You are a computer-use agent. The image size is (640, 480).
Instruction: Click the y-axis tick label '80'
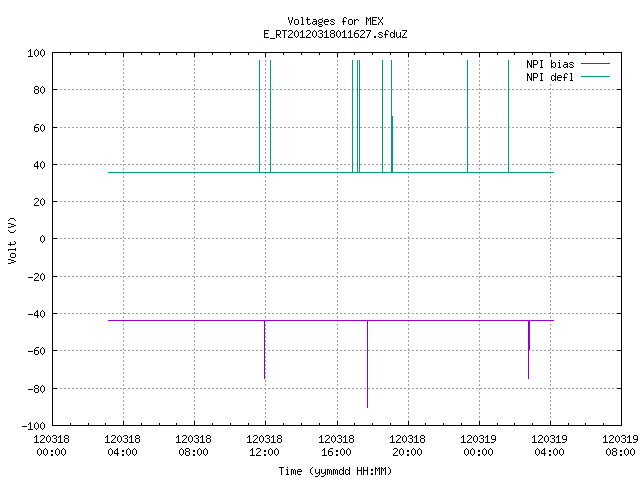(39, 90)
